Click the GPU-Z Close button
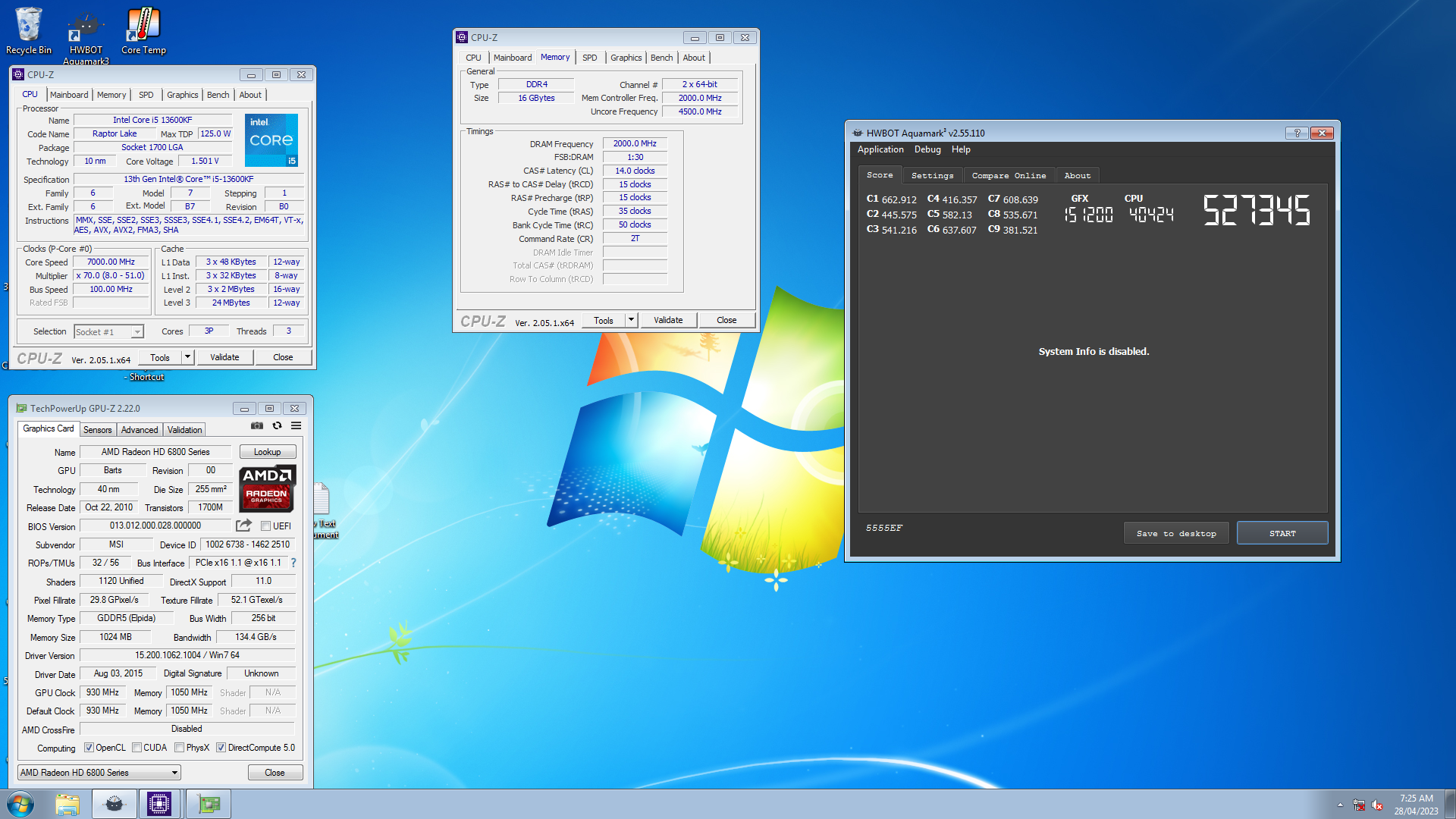This screenshot has height=819, width=1456. pyautogui.click(x=275, y=773)
